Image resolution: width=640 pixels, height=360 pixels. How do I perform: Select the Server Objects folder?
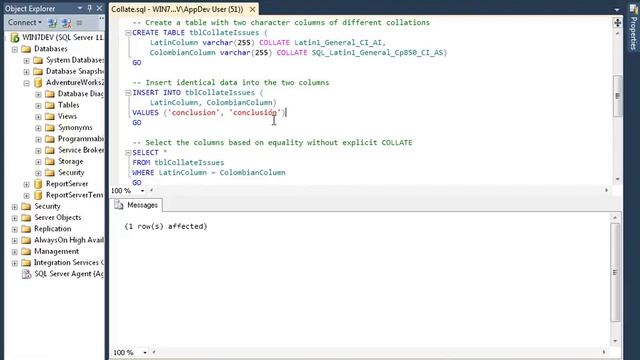pyautogui.click(x=57, y=218)
